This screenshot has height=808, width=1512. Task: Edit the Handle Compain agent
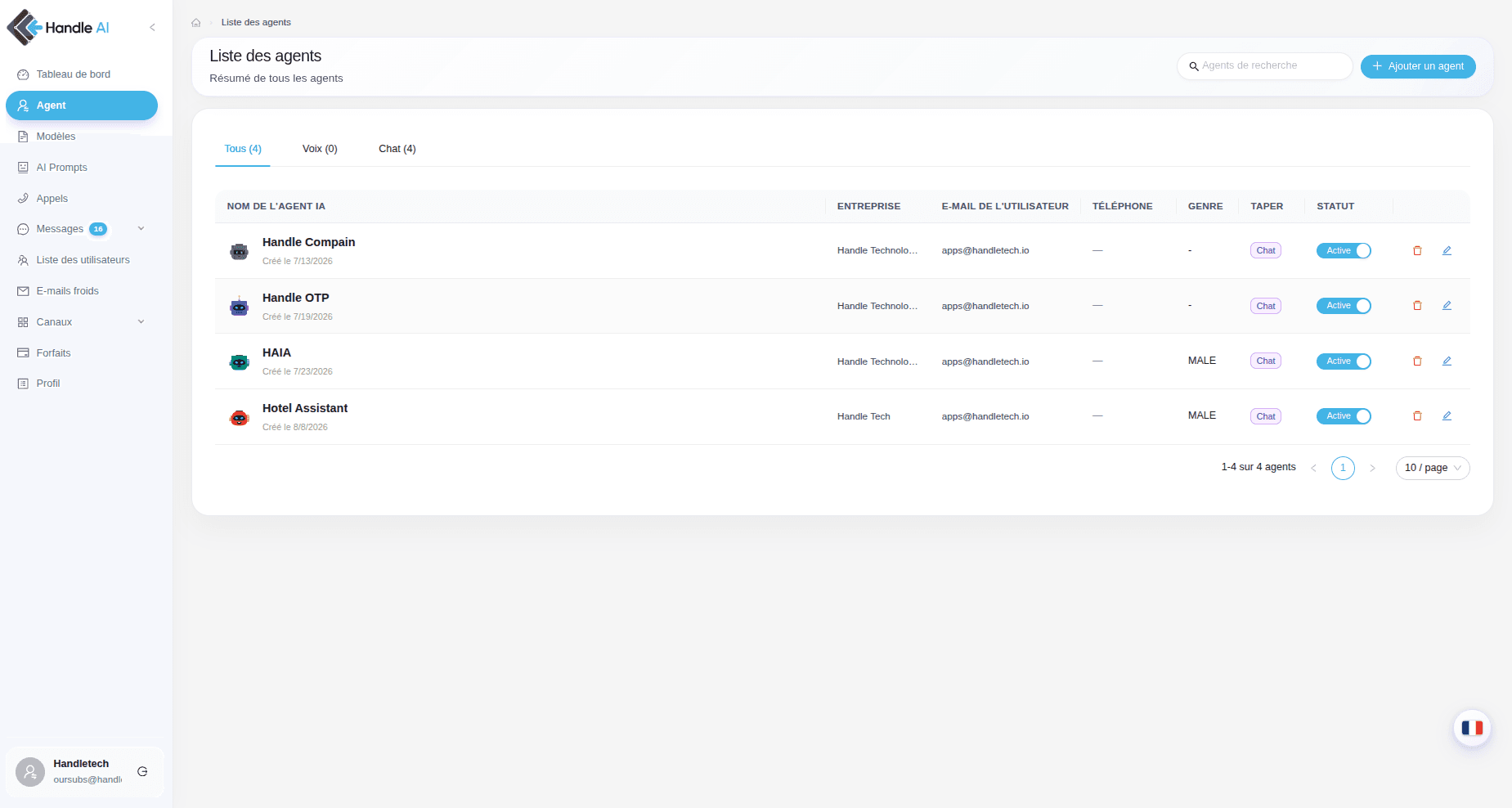pos(1447,250)
